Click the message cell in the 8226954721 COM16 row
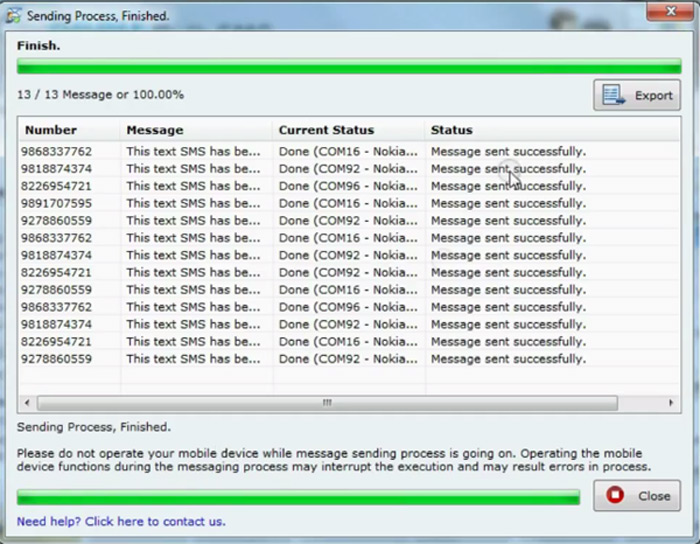Screen dimensions: 700x544 point(193,342)
